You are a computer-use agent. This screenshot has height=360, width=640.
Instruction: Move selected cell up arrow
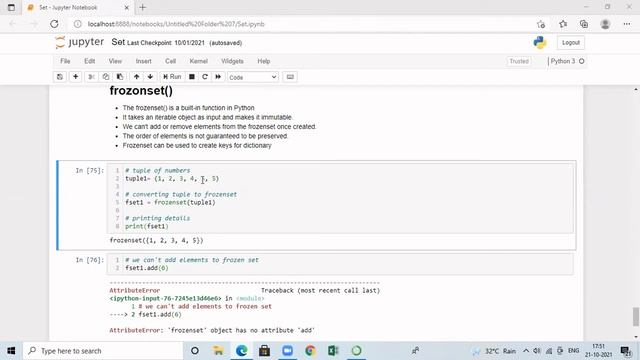point(136,77)
